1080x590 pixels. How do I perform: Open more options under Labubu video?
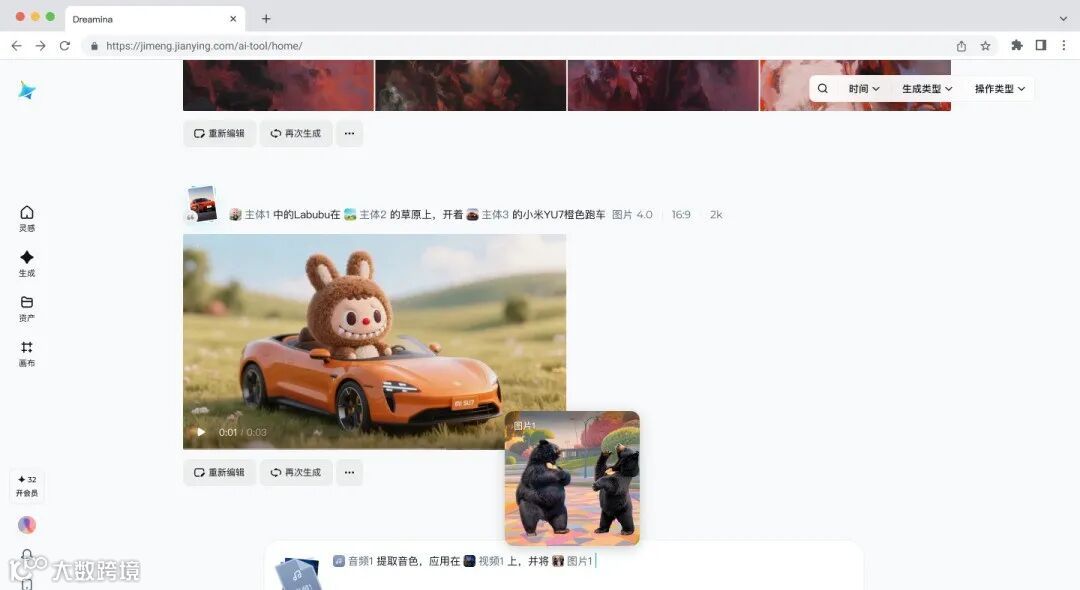click(x=349, y=472)
